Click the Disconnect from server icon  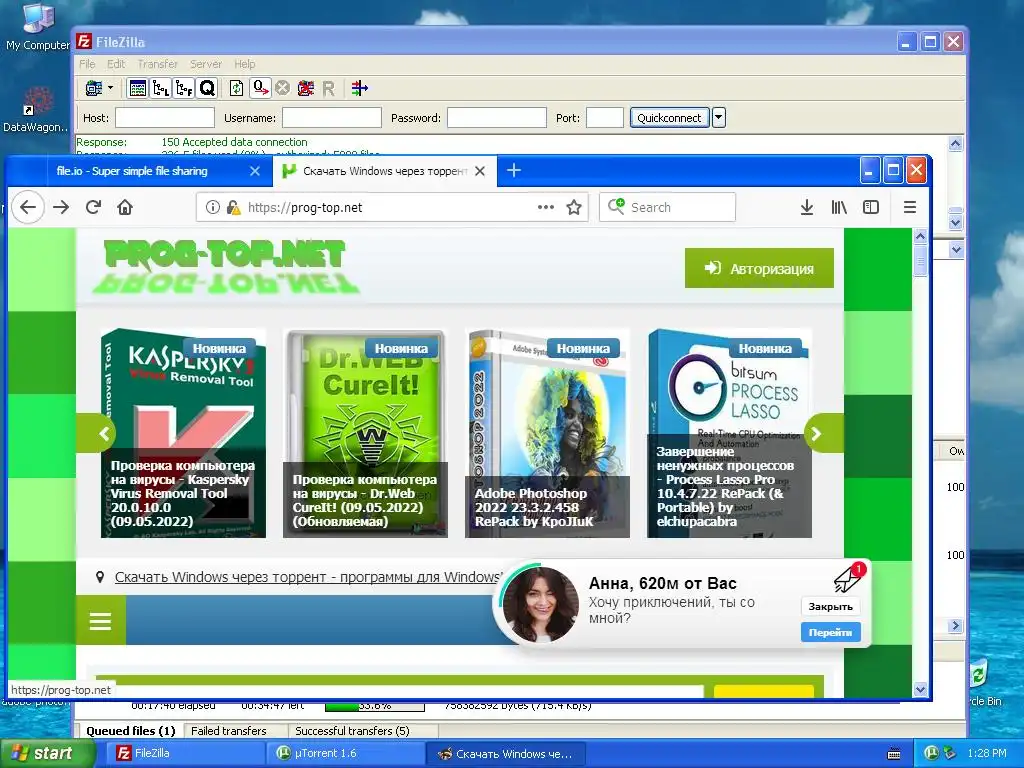click(306, 88)
